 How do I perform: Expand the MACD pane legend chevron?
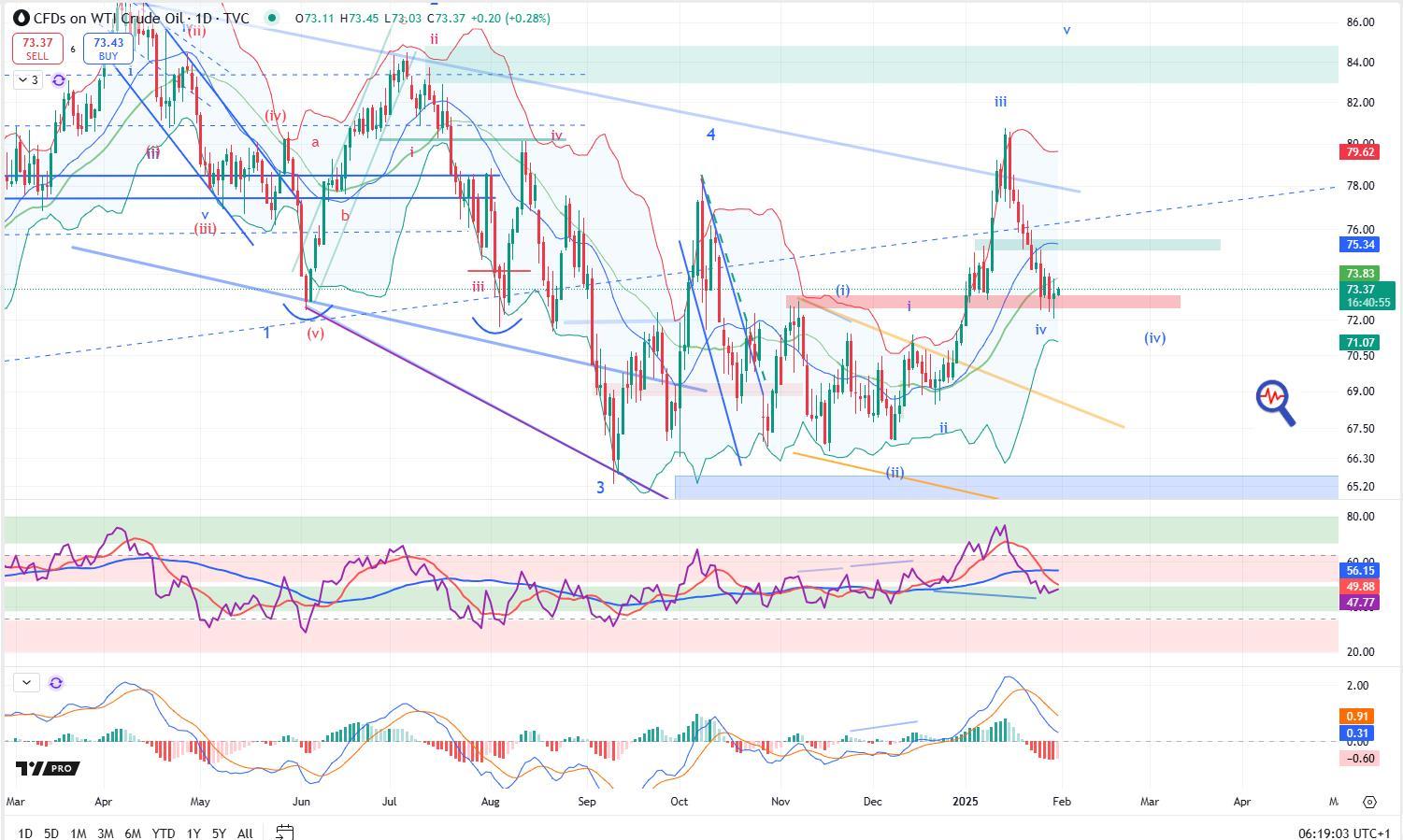(26, 683)
